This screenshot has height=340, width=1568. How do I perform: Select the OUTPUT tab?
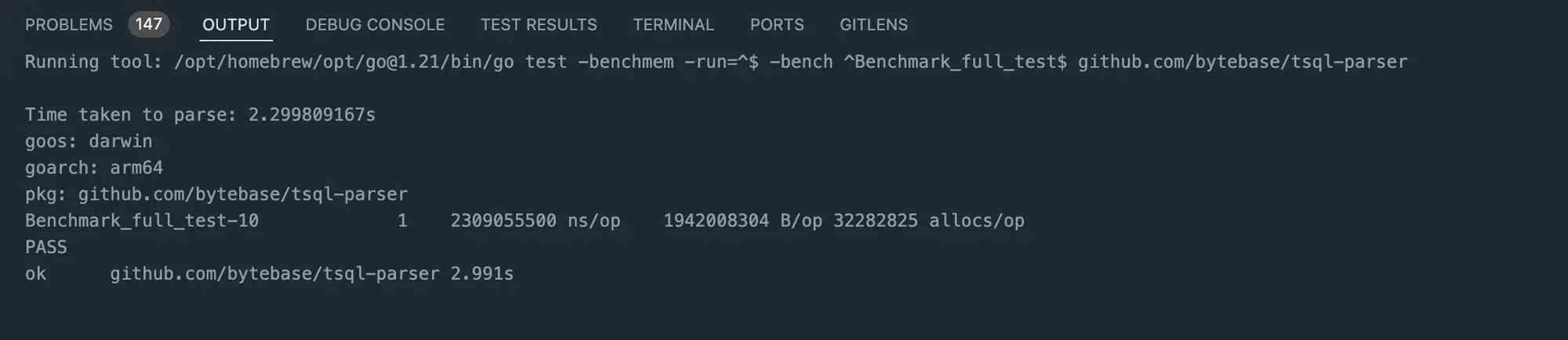pos(236,25)
